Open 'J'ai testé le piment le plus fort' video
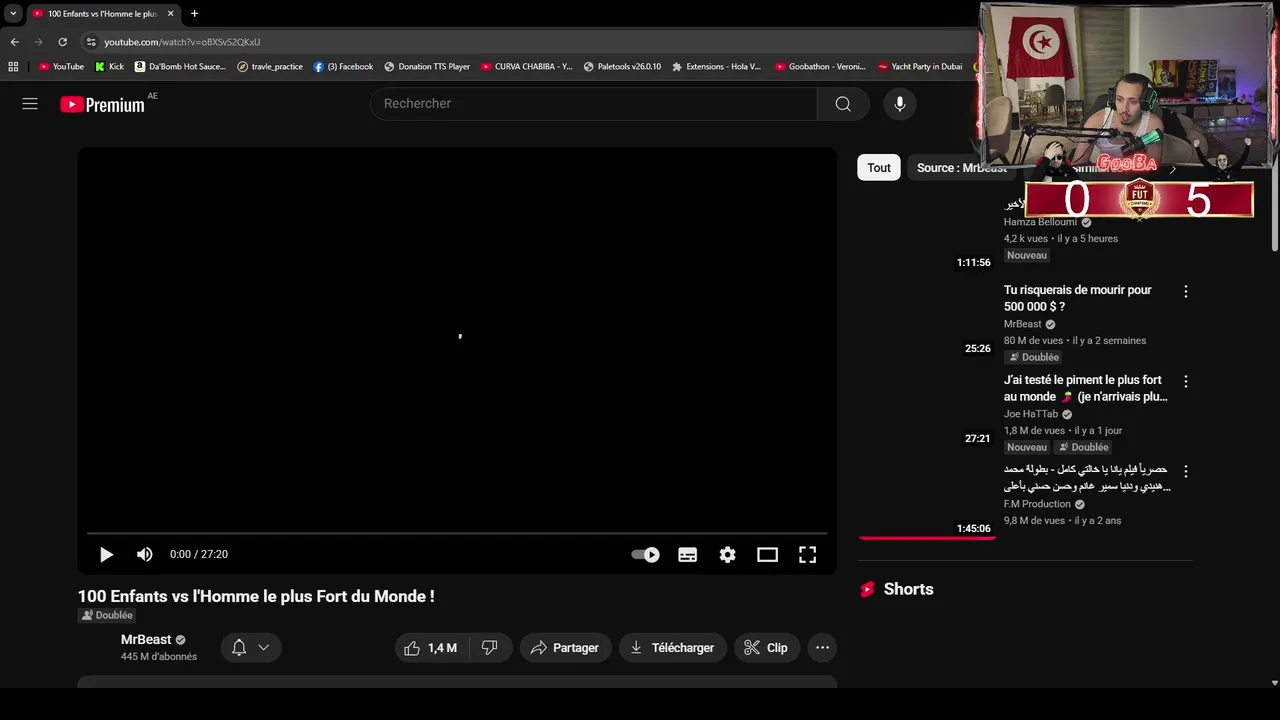 [x=1085, y=388]
